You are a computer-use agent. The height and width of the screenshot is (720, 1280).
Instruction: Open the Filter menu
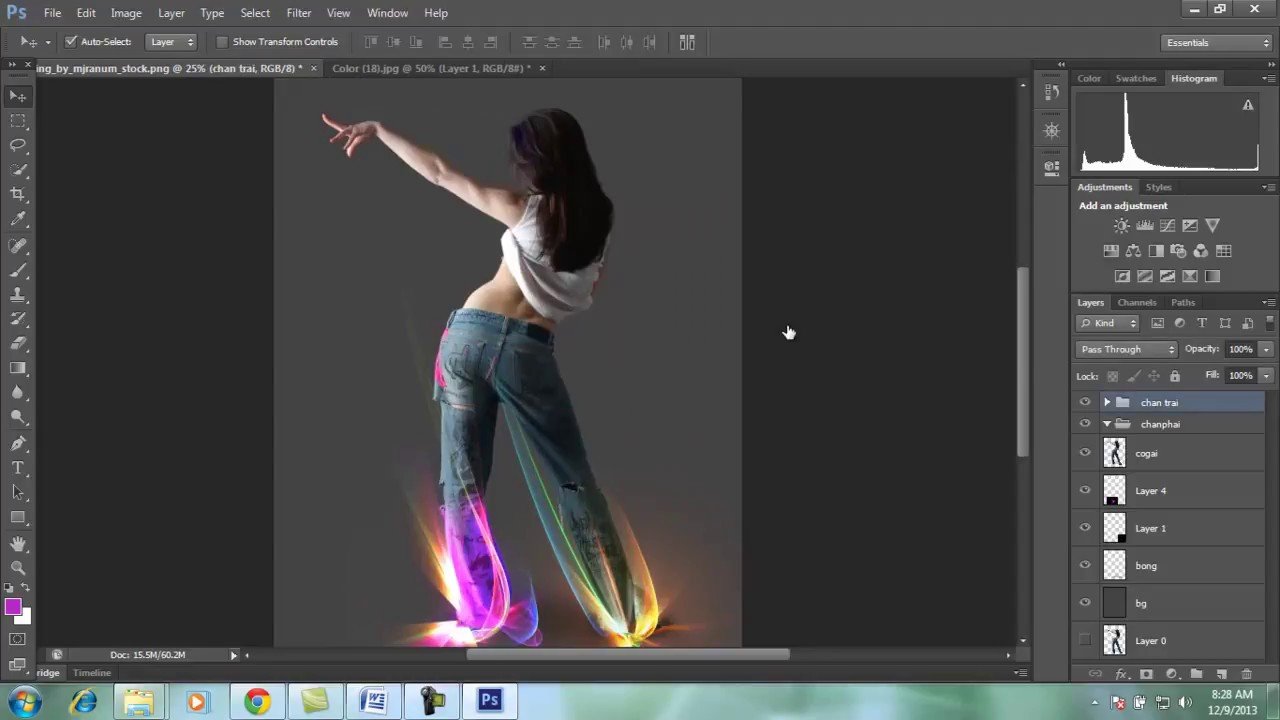coord(298,12)
